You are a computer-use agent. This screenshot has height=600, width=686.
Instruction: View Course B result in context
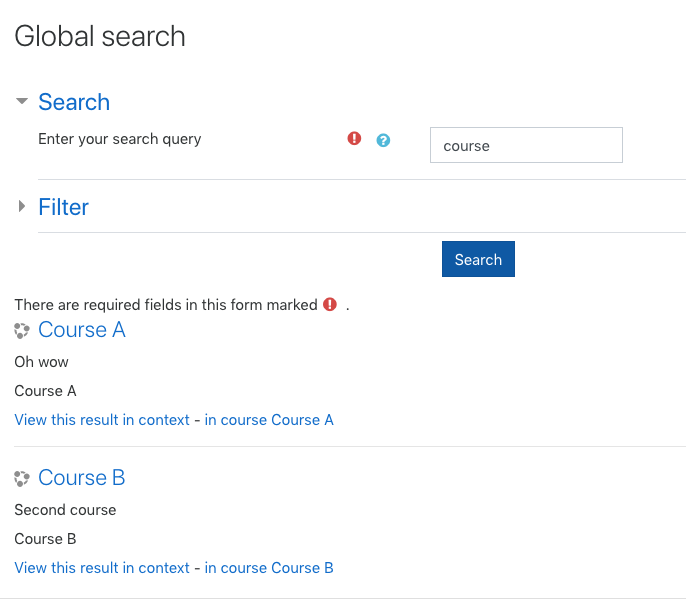[x=102, y=568]
